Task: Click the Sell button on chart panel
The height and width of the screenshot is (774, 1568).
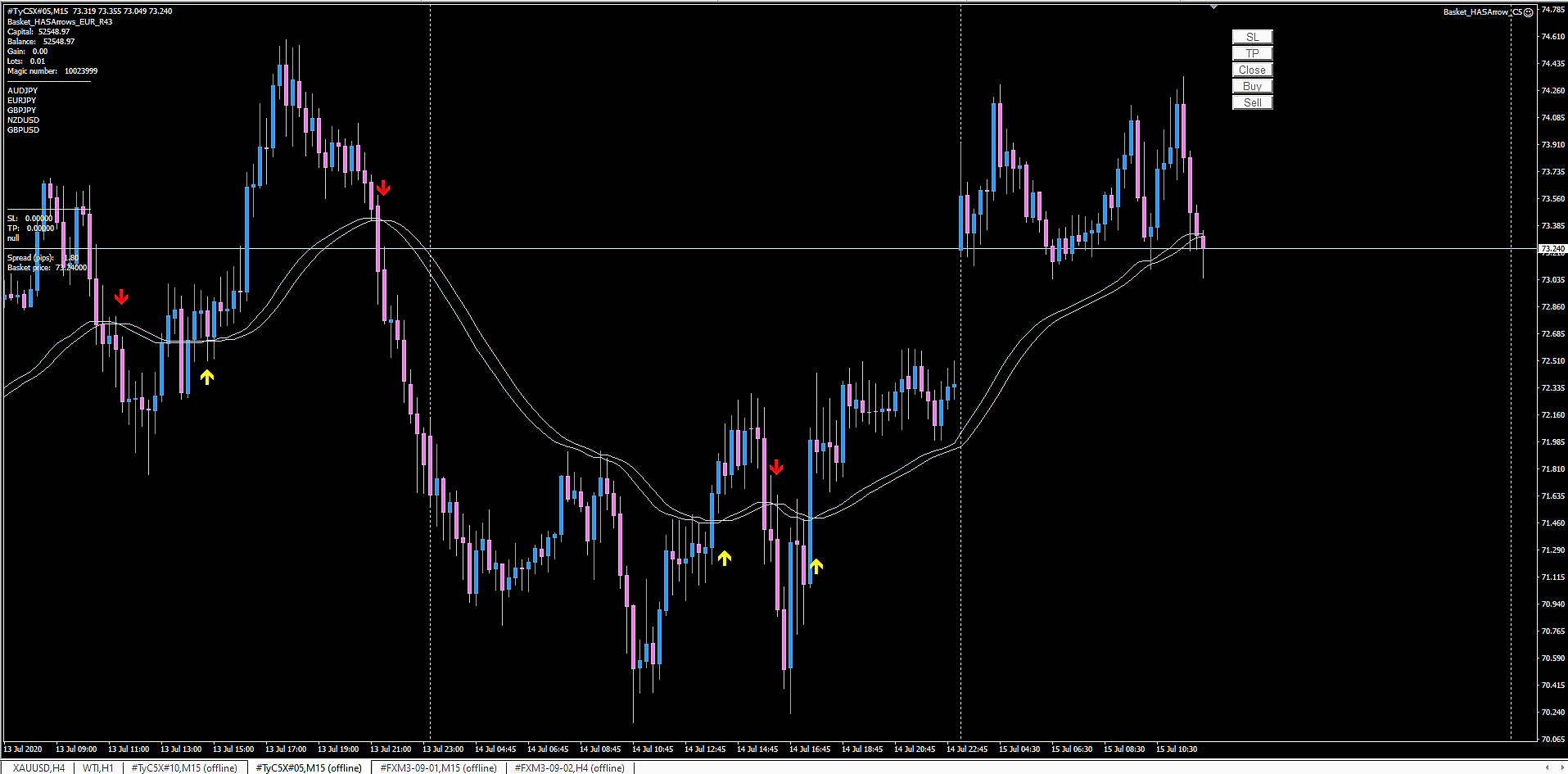Action: click(1252, 102)
